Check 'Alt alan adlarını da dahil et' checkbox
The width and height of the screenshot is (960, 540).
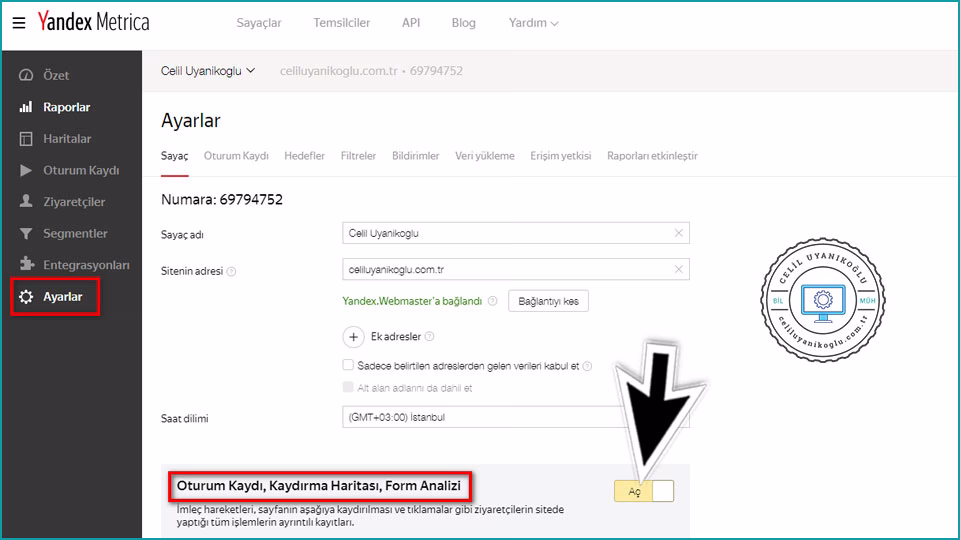348,388
